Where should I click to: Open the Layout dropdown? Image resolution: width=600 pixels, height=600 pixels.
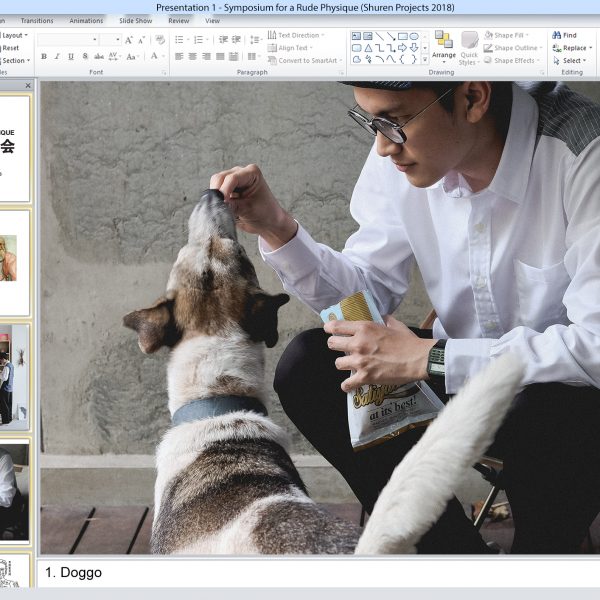pos(14,35)
